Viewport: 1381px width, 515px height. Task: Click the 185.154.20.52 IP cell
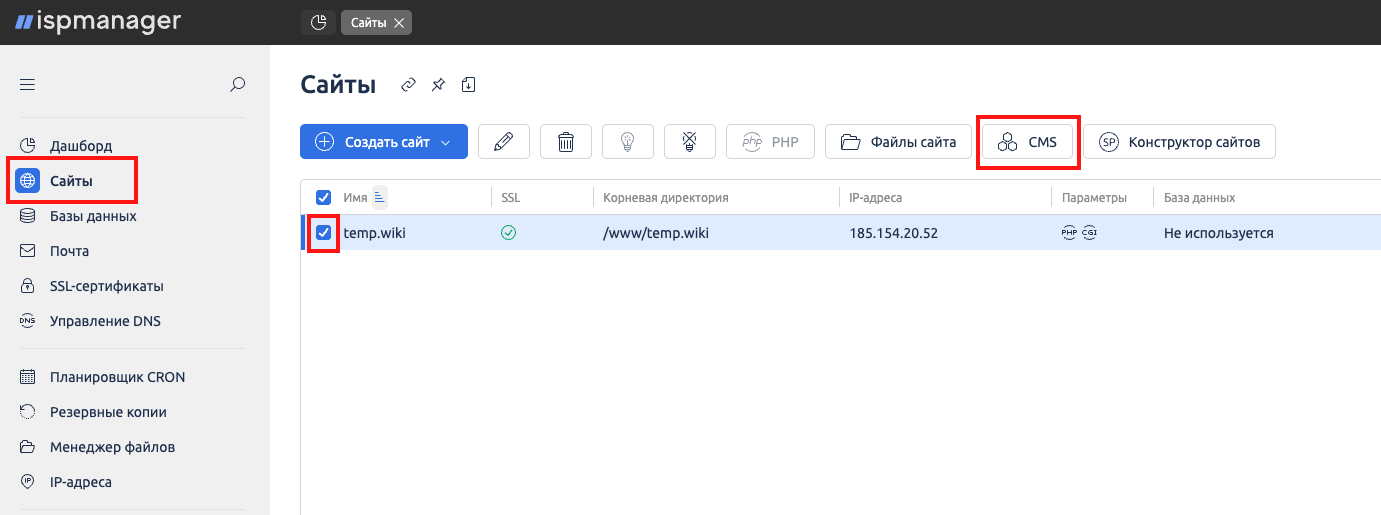(x=893, y=233)
